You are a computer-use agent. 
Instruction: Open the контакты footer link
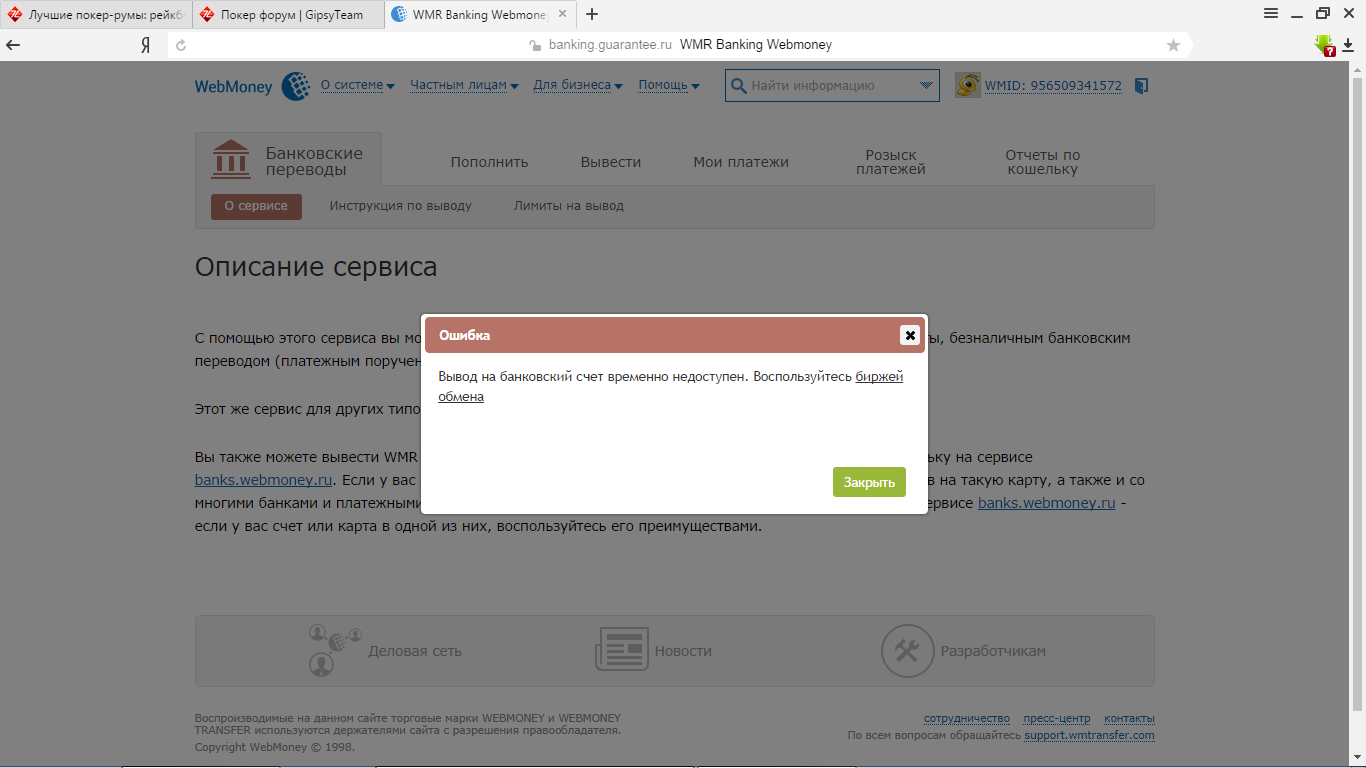(x=1129, y=719)
